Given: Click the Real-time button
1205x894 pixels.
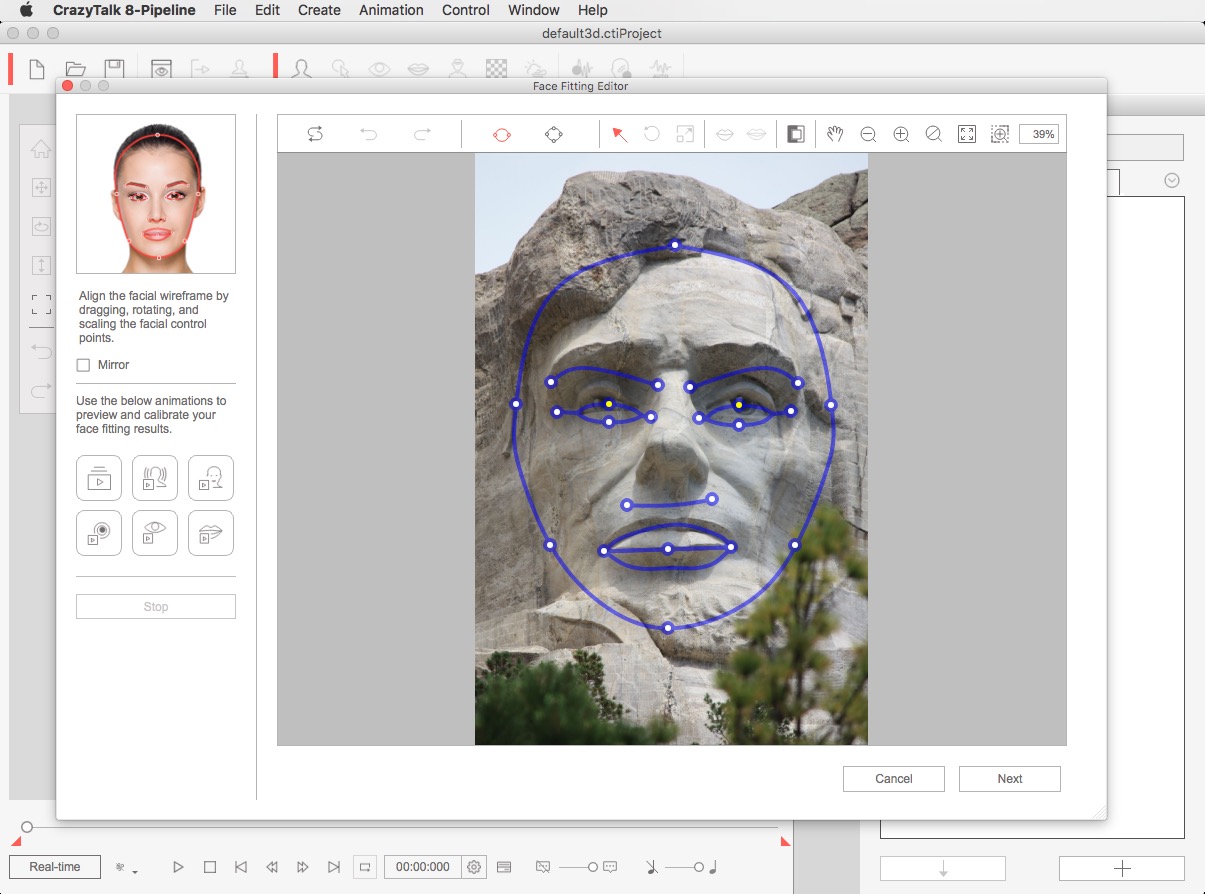Looking at the screenshot, I should [x=55, y=867].
